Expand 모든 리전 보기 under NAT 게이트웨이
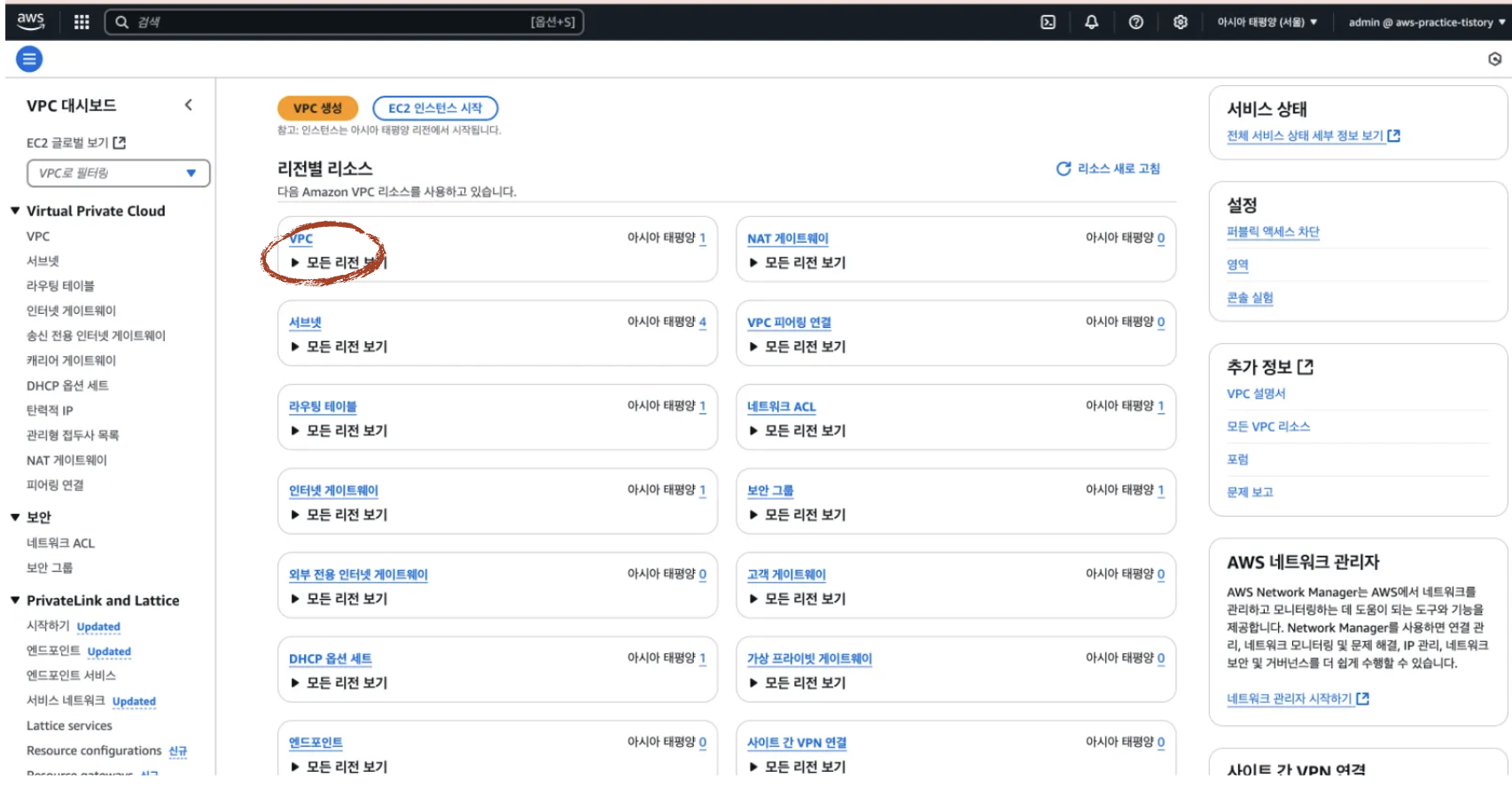1512x787 pixels. [x=797, y=262]
